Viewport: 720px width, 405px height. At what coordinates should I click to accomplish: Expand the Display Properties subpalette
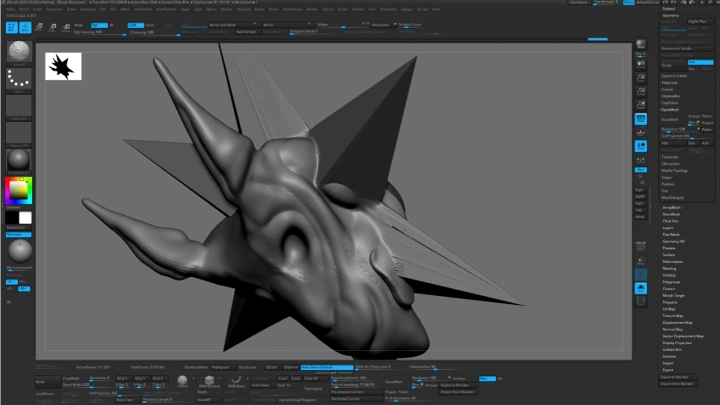[677, 343]
